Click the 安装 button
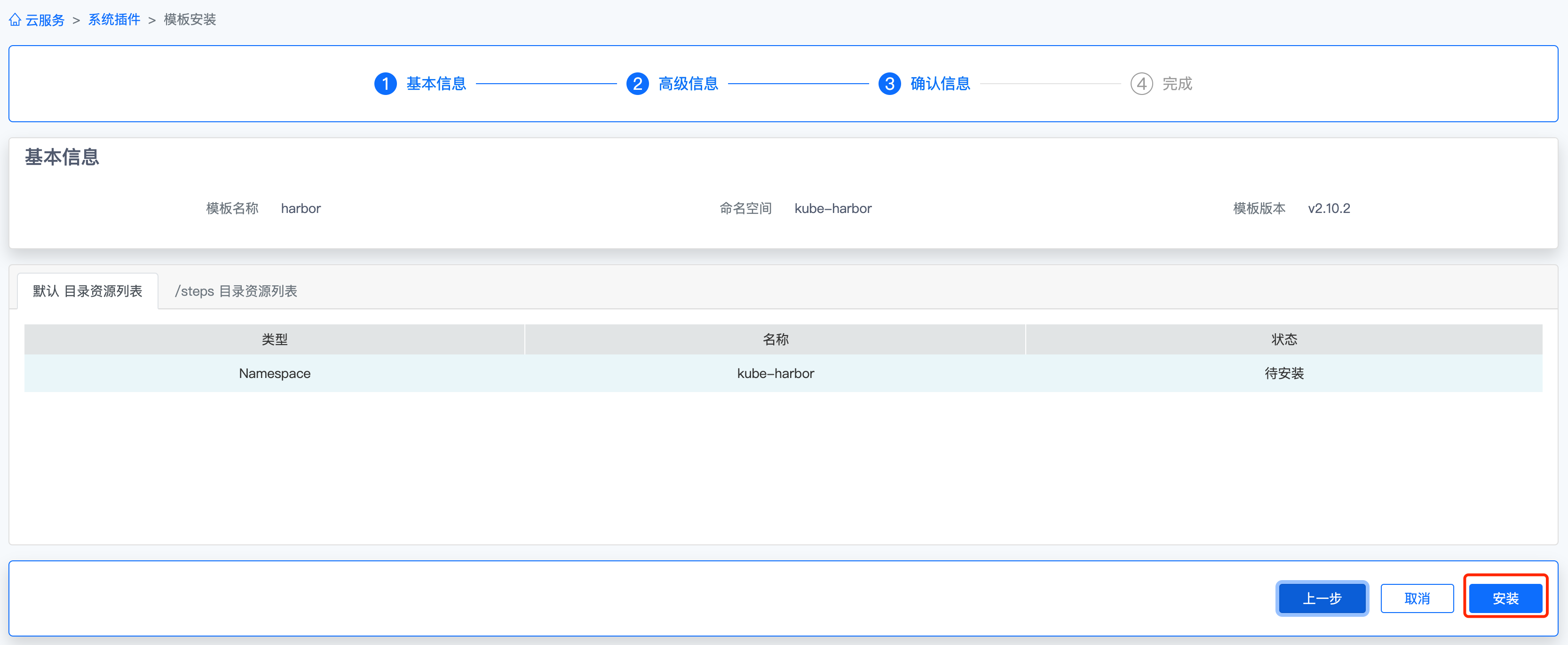Viewport: 1568px width, 645px height. coord(1505,598)
